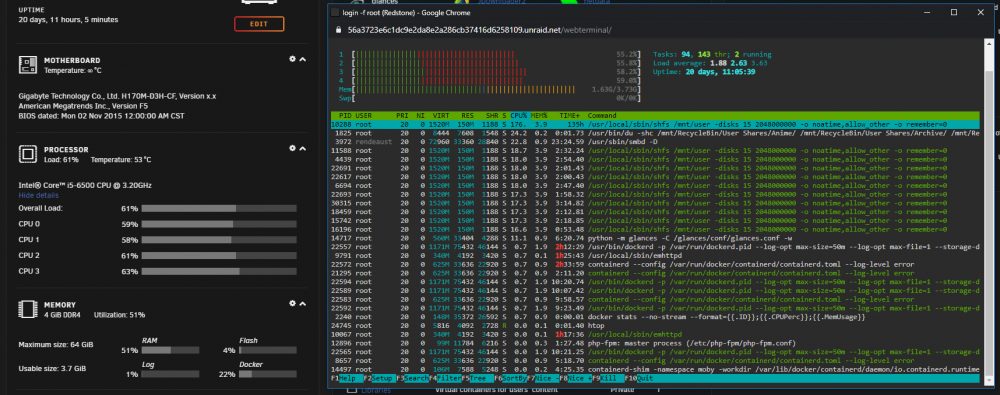
Task: Click CPU core 4 meter in htop
Action: 489,81
